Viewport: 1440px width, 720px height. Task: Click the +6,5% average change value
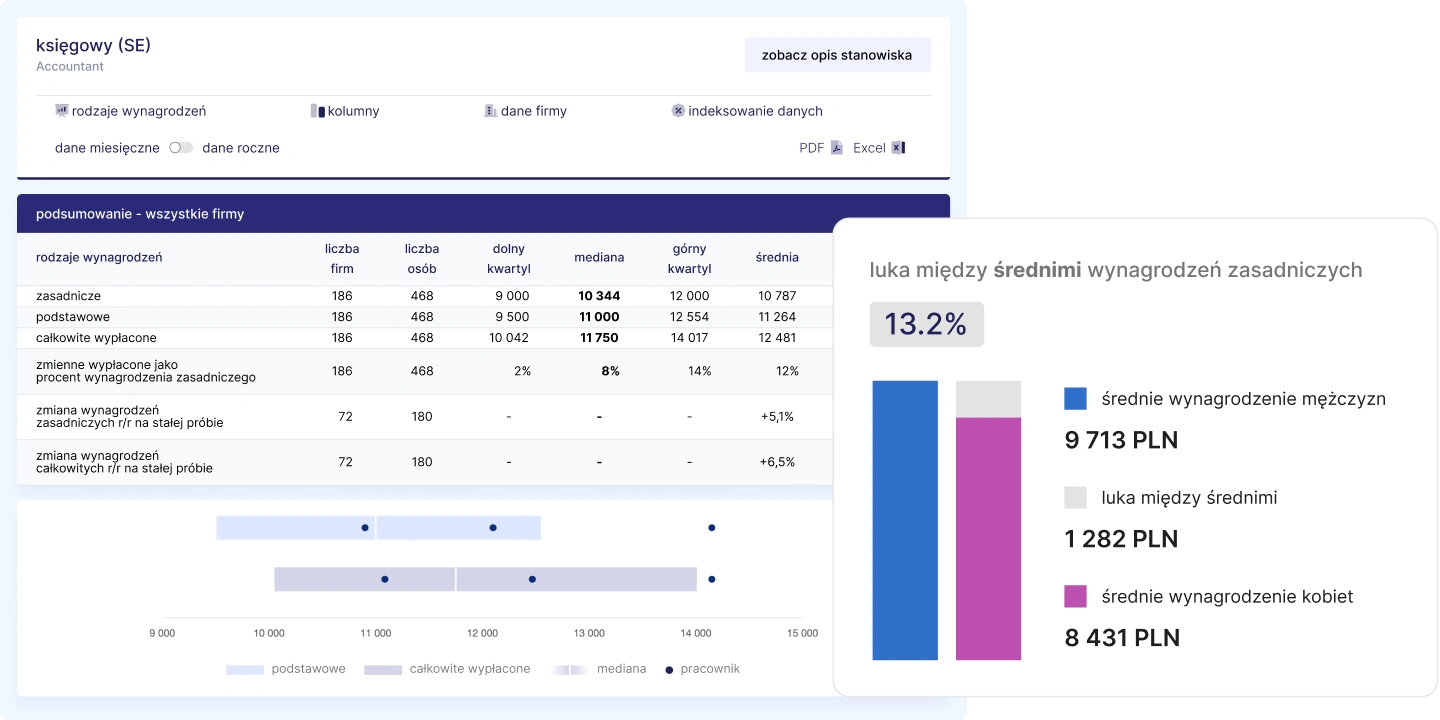[x=777, y=462]
